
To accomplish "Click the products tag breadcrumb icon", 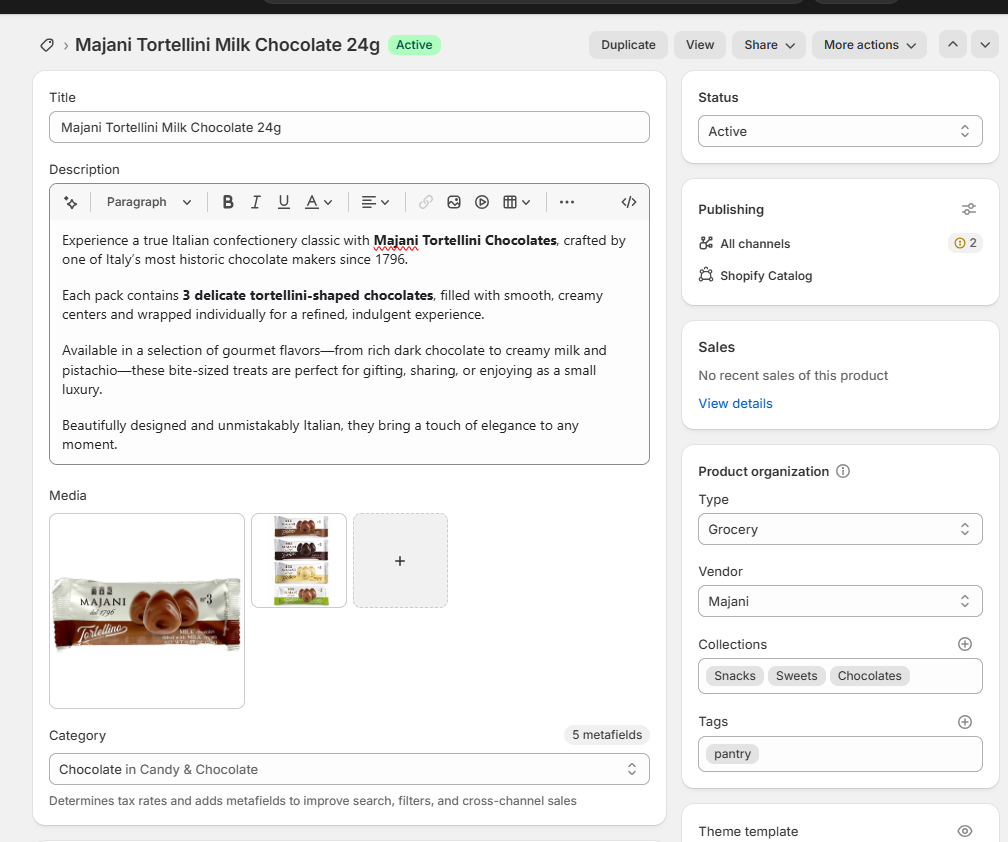I will (x=46, y=45).
